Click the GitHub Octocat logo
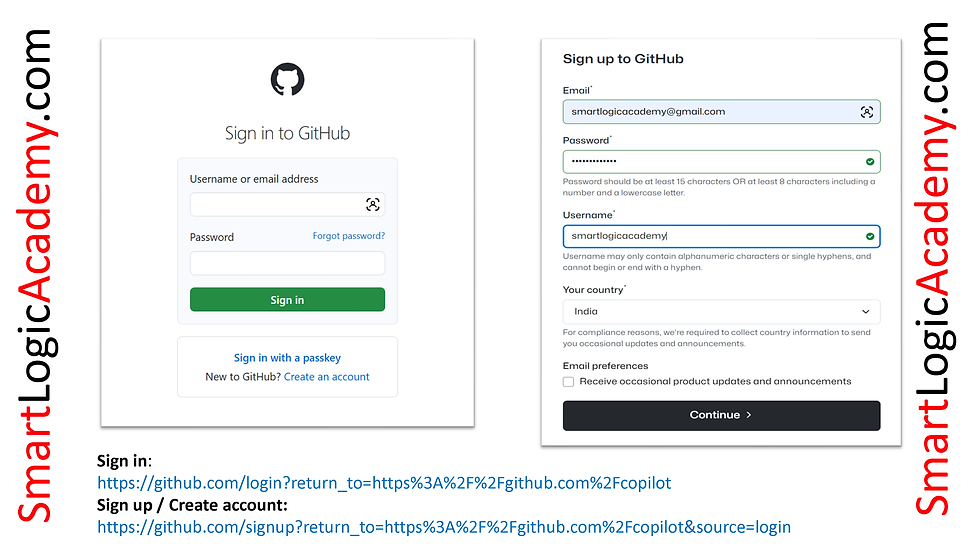980x551 pixels. click(x=288, y=79)
